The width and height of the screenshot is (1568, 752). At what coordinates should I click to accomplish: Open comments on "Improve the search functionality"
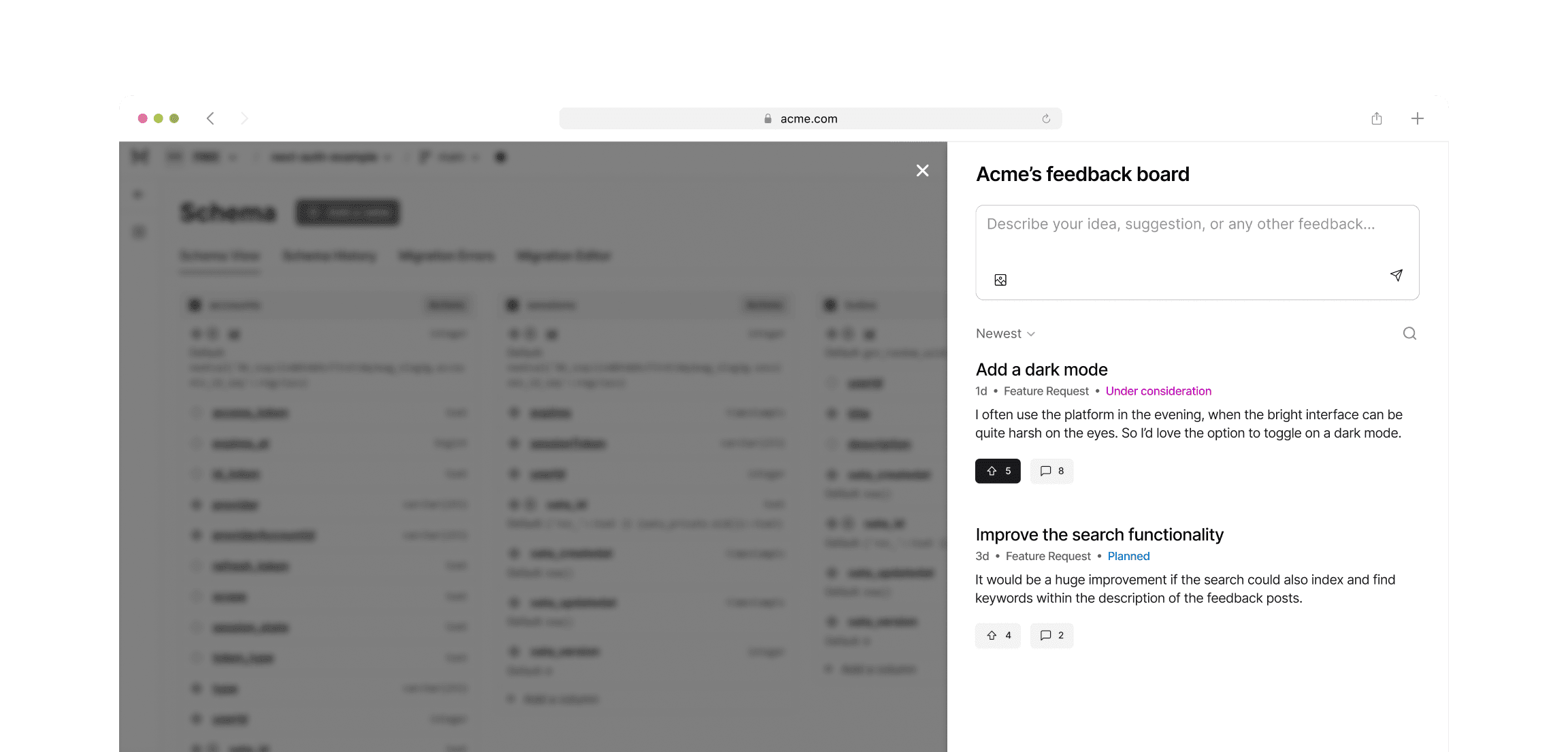[1051, 635]
